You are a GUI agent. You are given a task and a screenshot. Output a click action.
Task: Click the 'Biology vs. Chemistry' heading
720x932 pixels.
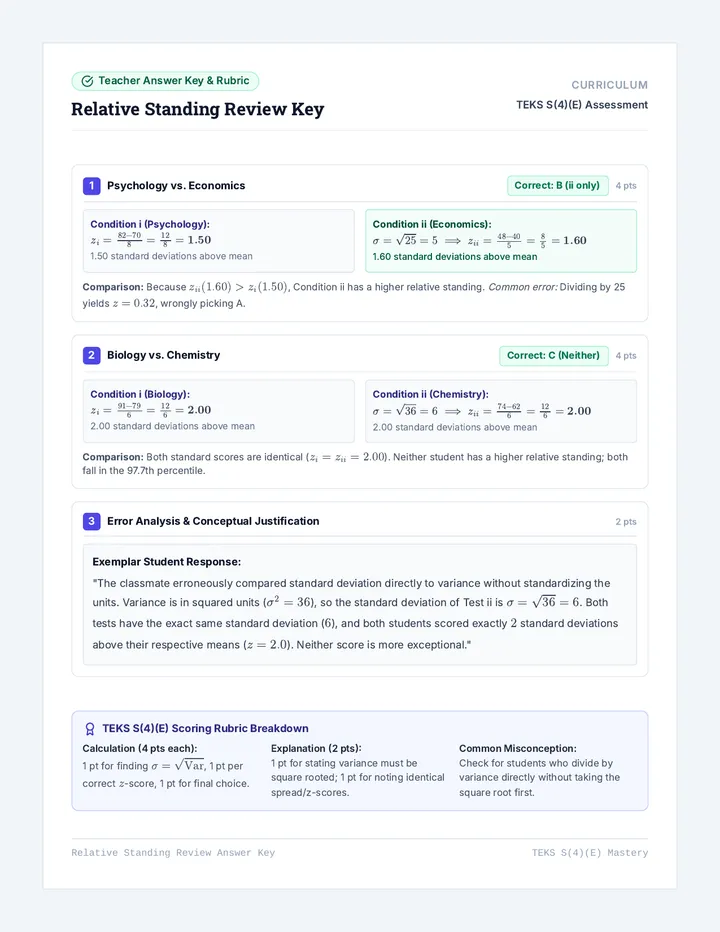(164, 355)
